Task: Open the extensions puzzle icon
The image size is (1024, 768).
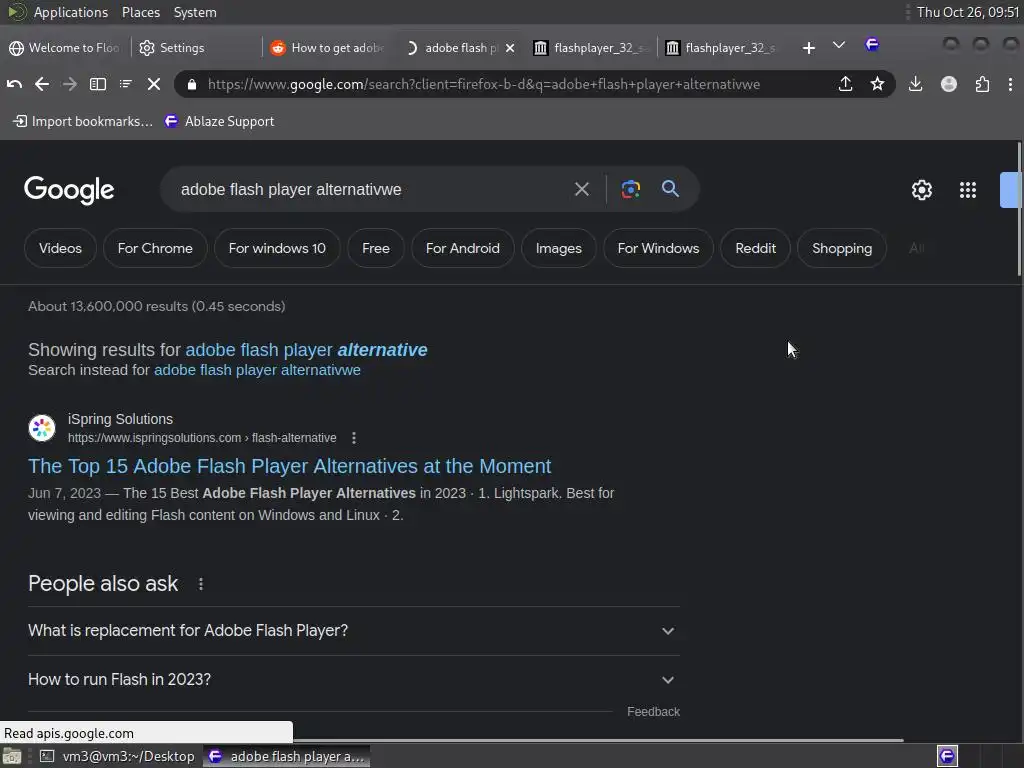Action: 982,84
